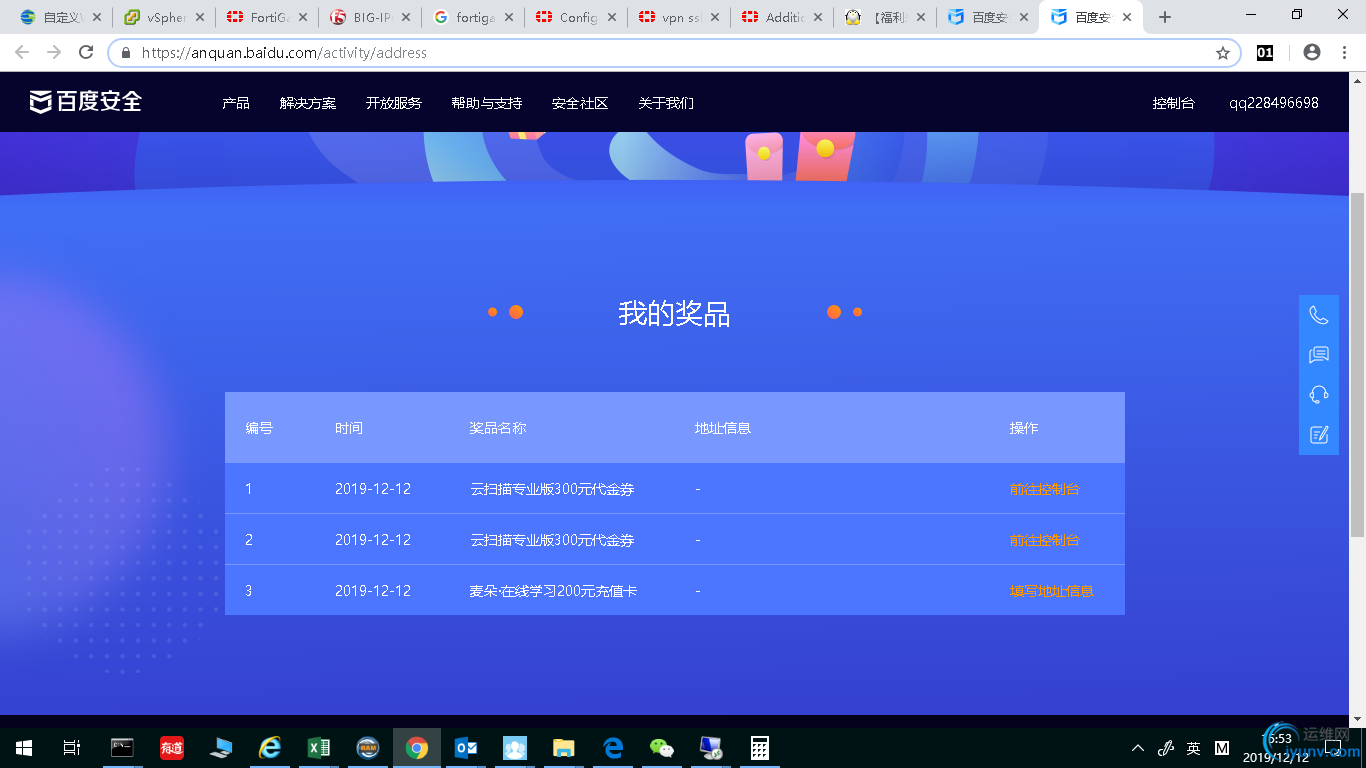This screenshot has height=768, width=1366.
Task: Click the 填写地址信息 link
Action: click(1052, 591)
